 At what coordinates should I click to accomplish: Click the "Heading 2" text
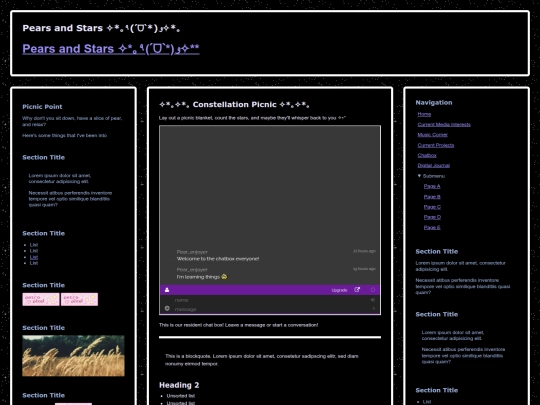click(179, 385)
